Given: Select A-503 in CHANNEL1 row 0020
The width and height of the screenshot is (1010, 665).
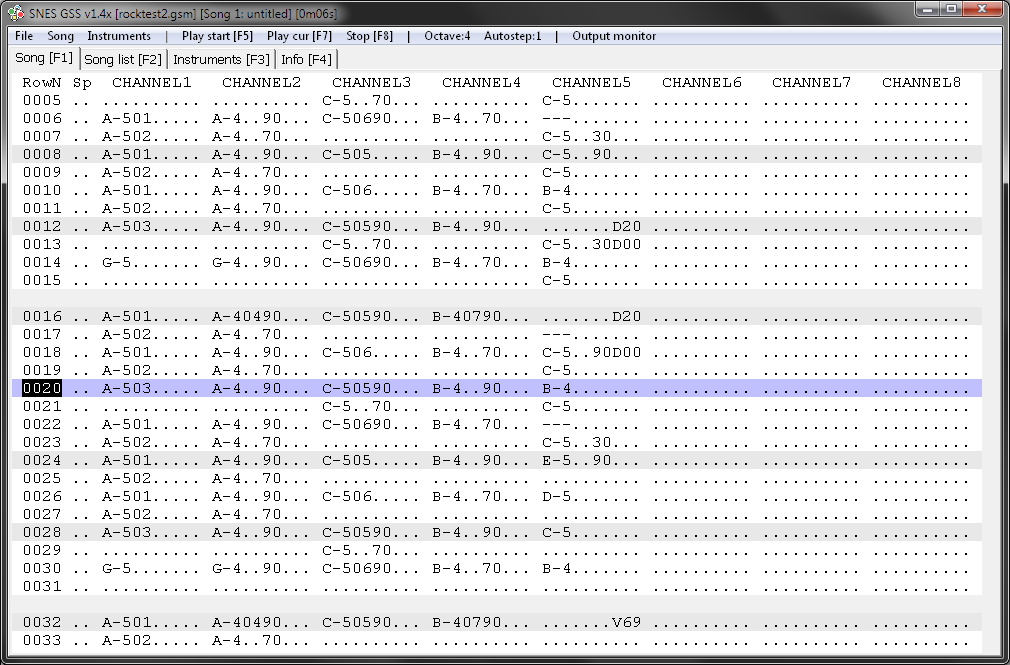Looking at the screenshot, I should 127,388.
